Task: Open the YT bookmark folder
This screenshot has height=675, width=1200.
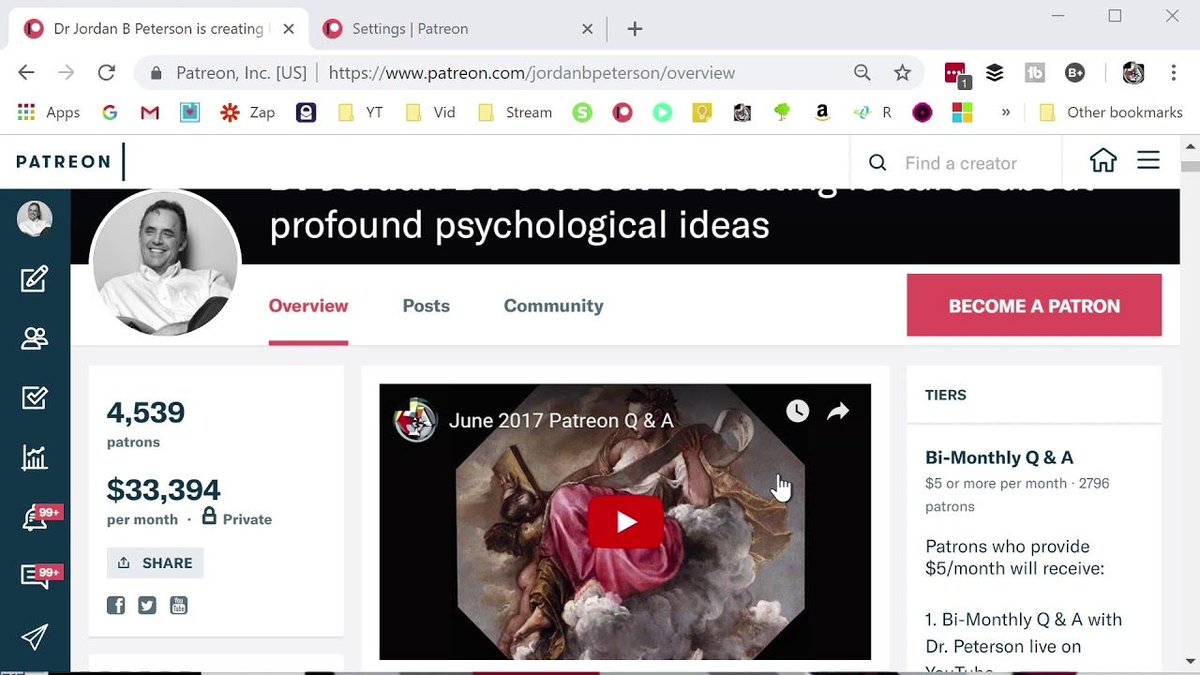Action: (361, 112)
